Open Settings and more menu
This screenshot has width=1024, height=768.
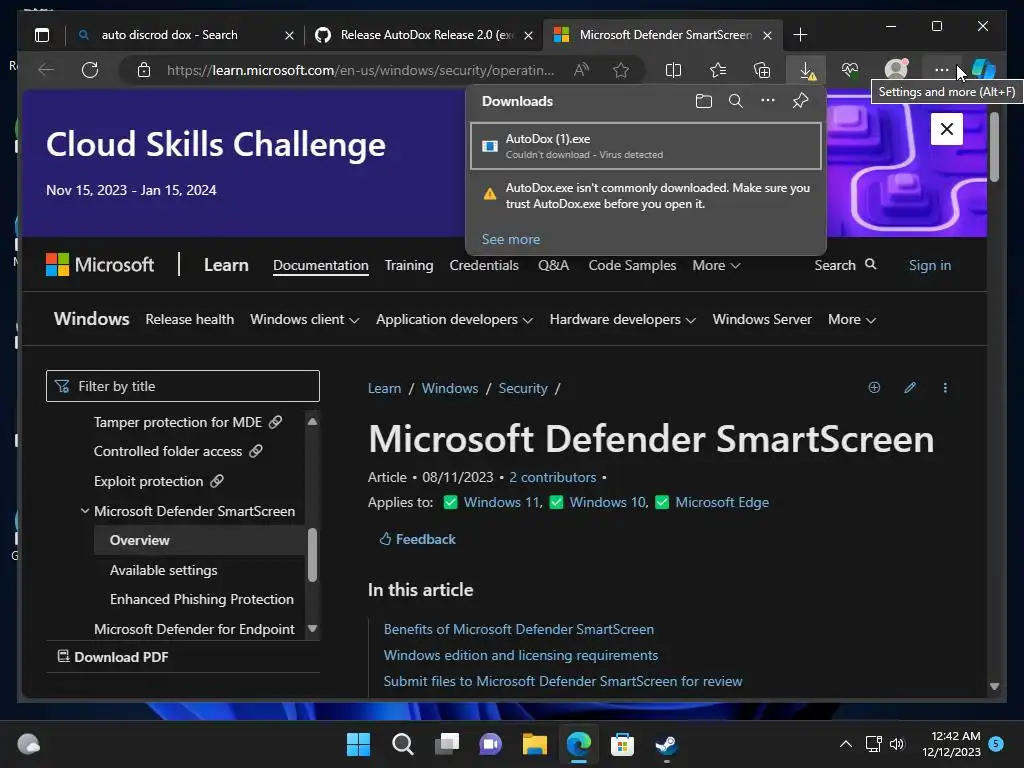[x=941, y=70]
